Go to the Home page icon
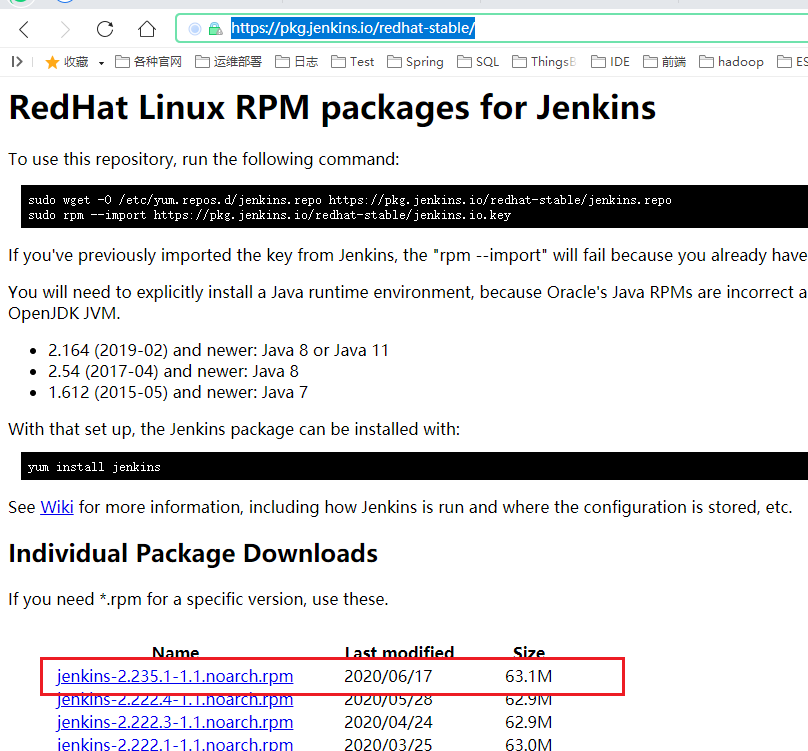808x751 pixels. 147,29
